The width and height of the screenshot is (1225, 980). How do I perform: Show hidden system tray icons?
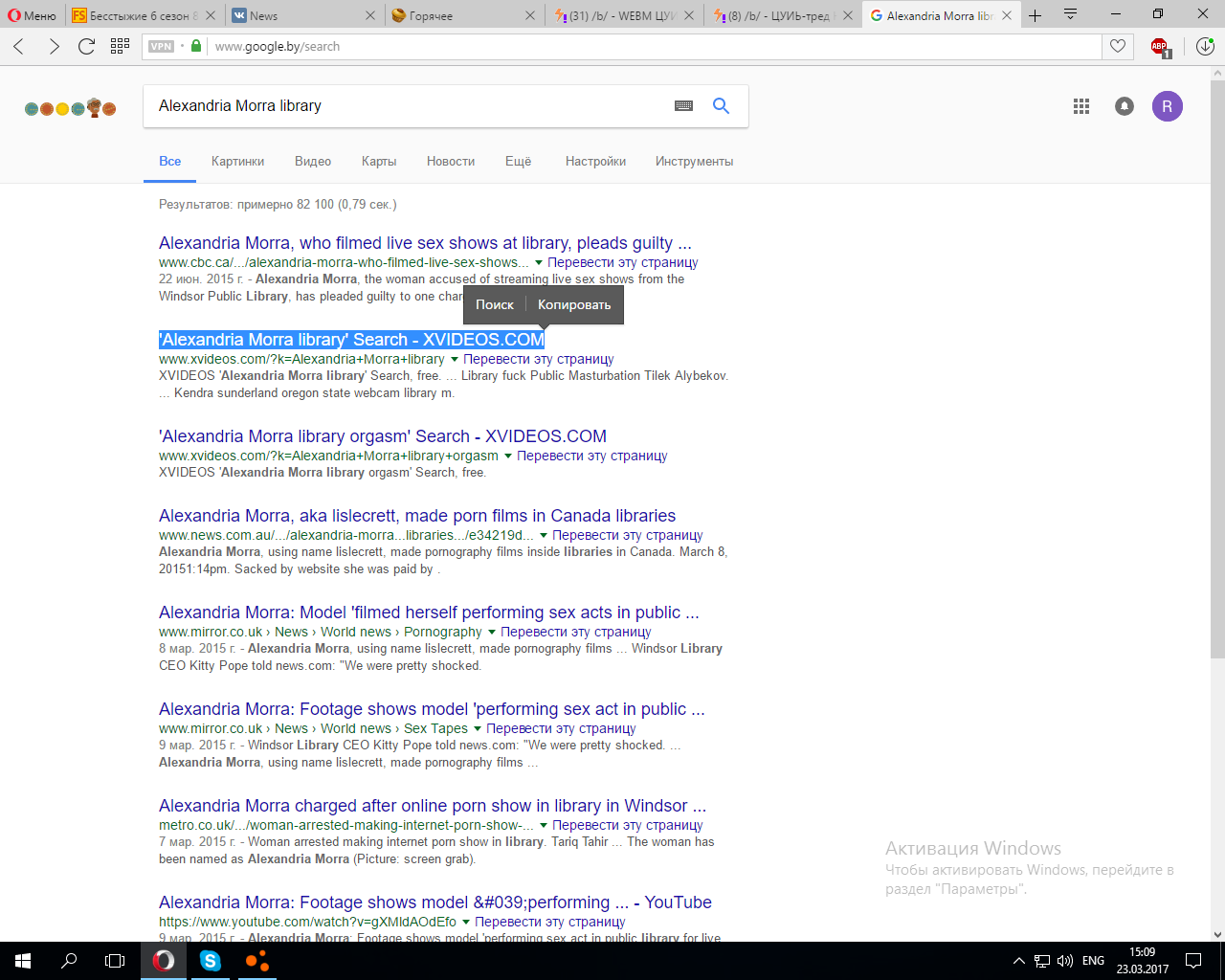1018,961
